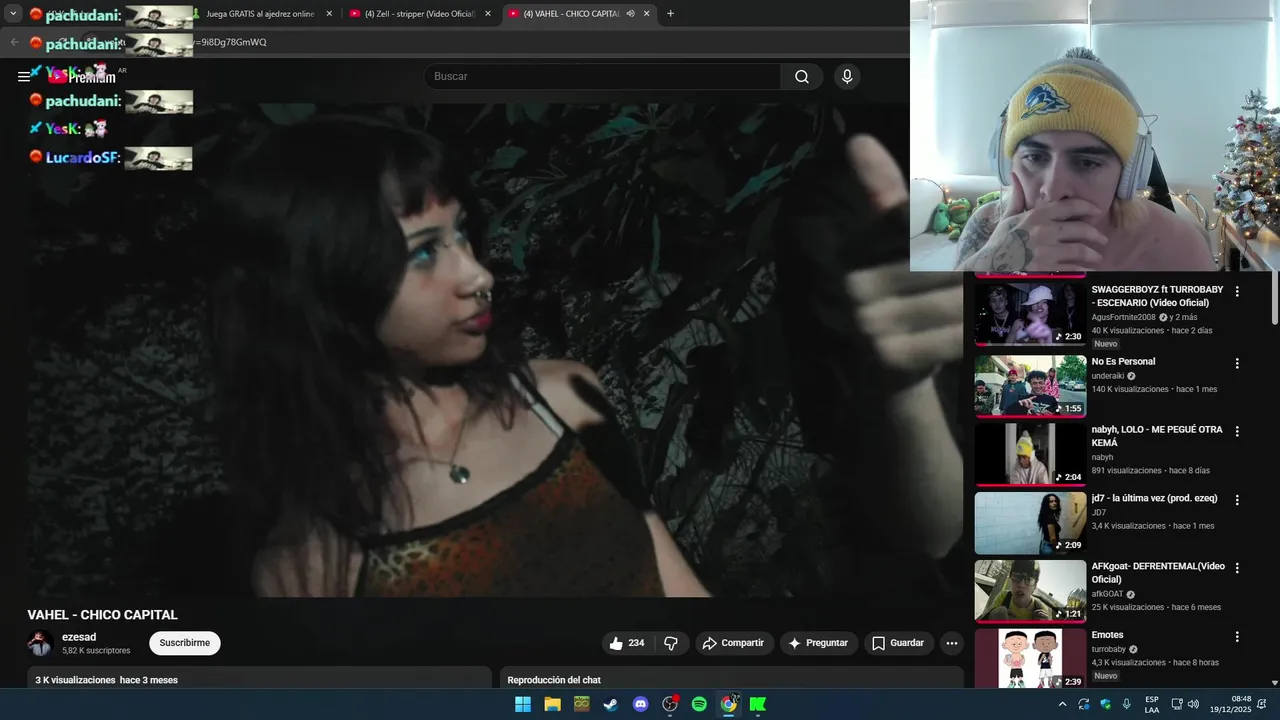1280x720 pixels.
Task: Click the Guardar save button
Action: [x=897, y=643]
